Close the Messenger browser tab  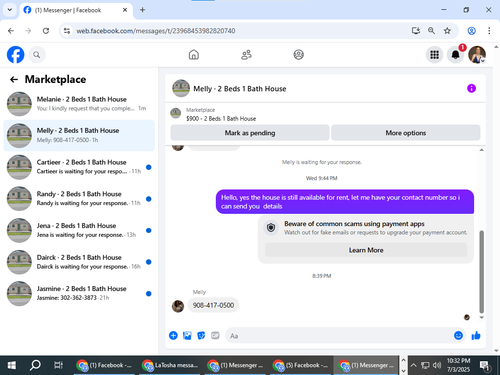pyautogui.click(x=125, y=10)
